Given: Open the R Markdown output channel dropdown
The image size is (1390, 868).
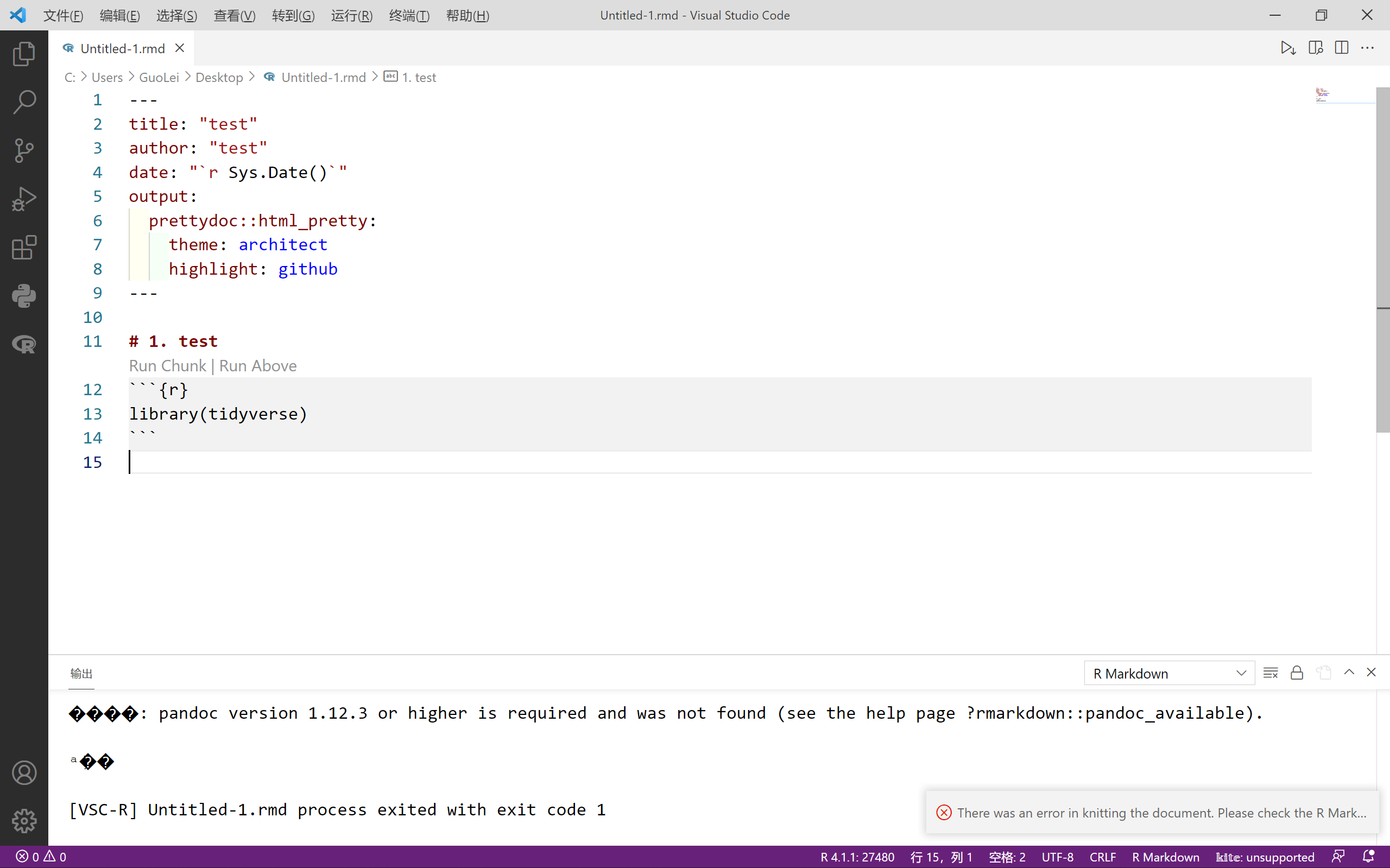Looking at the screenshot, I should (1169, 673).
